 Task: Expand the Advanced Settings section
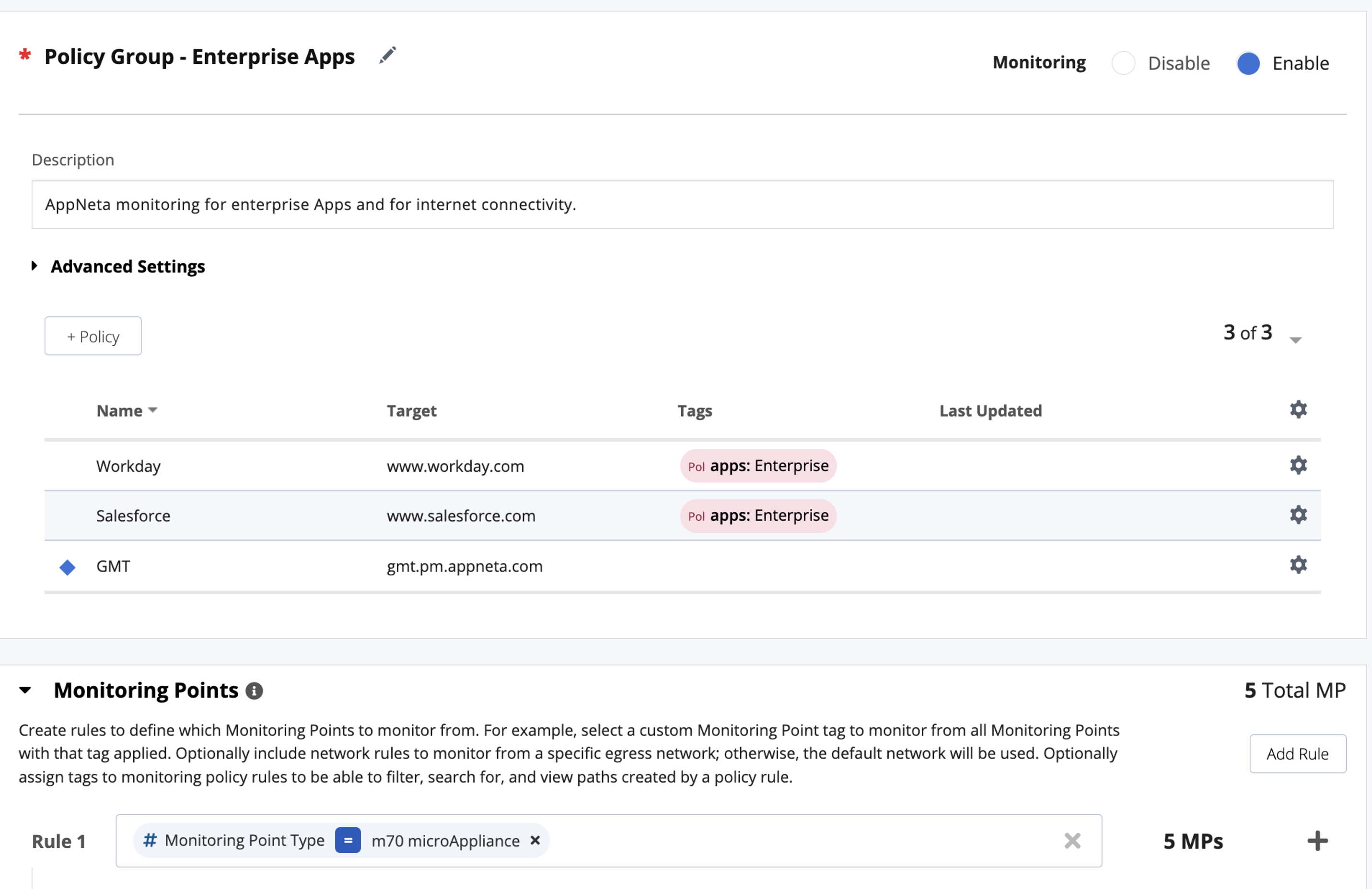[35, 266]
